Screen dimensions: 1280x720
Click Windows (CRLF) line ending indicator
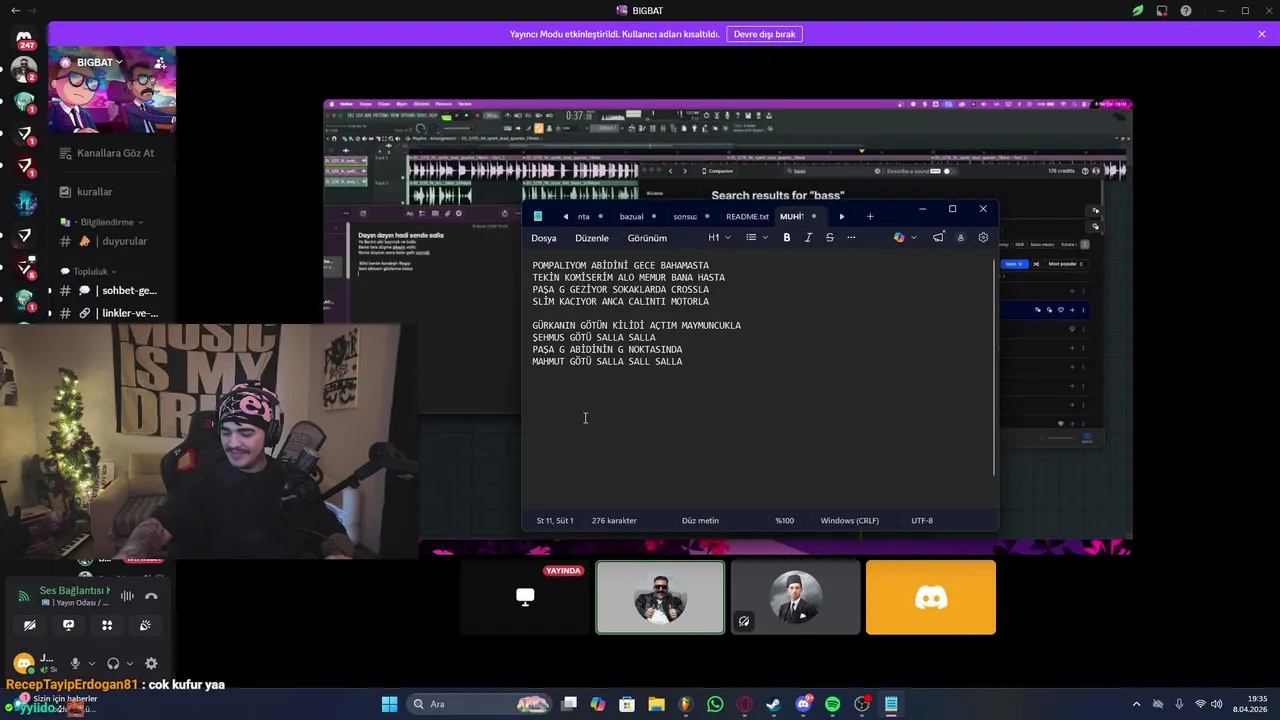point(850,520)
